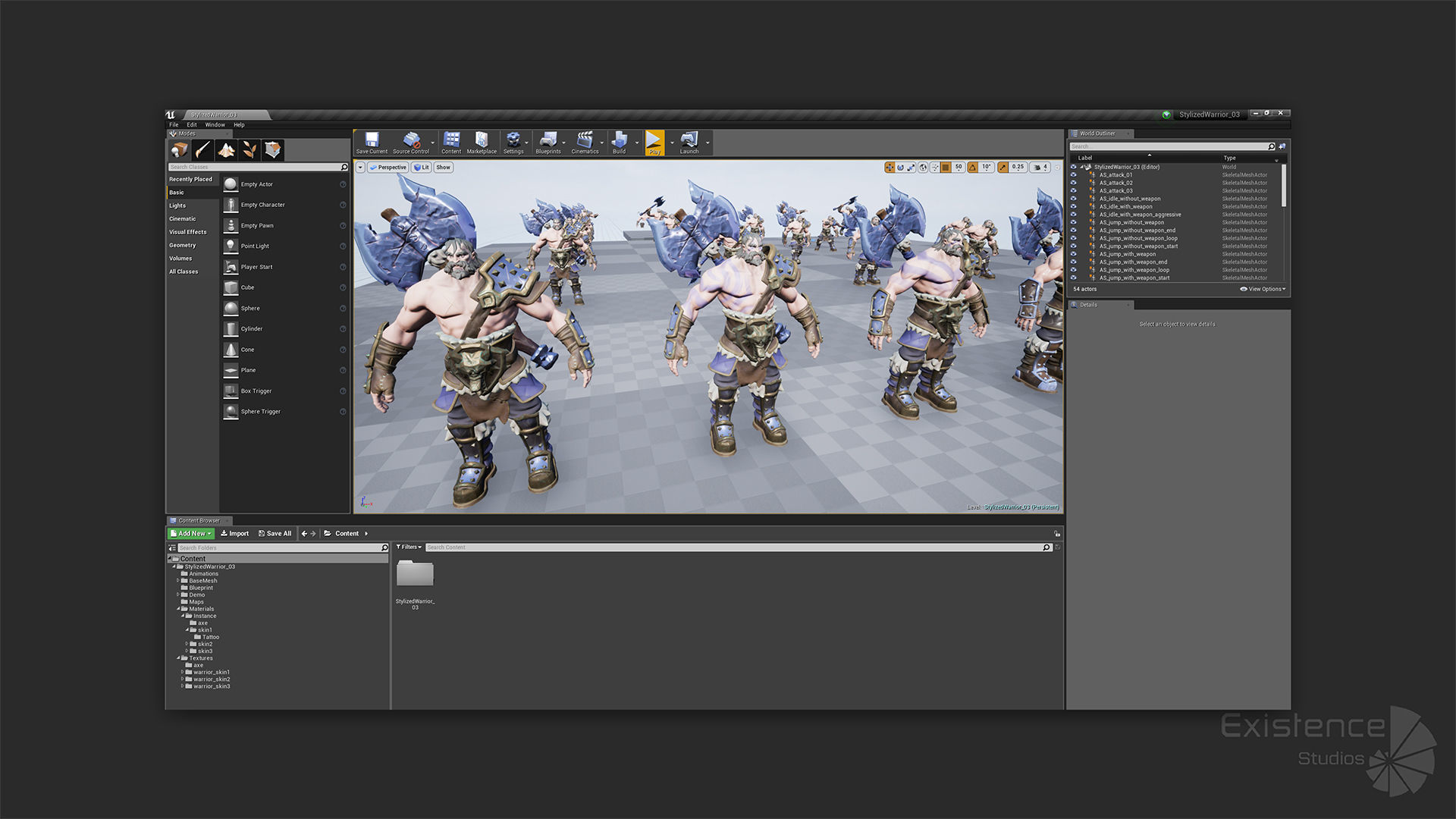
Task: Click the Search Content field
Action: click(x=739, y=548)
